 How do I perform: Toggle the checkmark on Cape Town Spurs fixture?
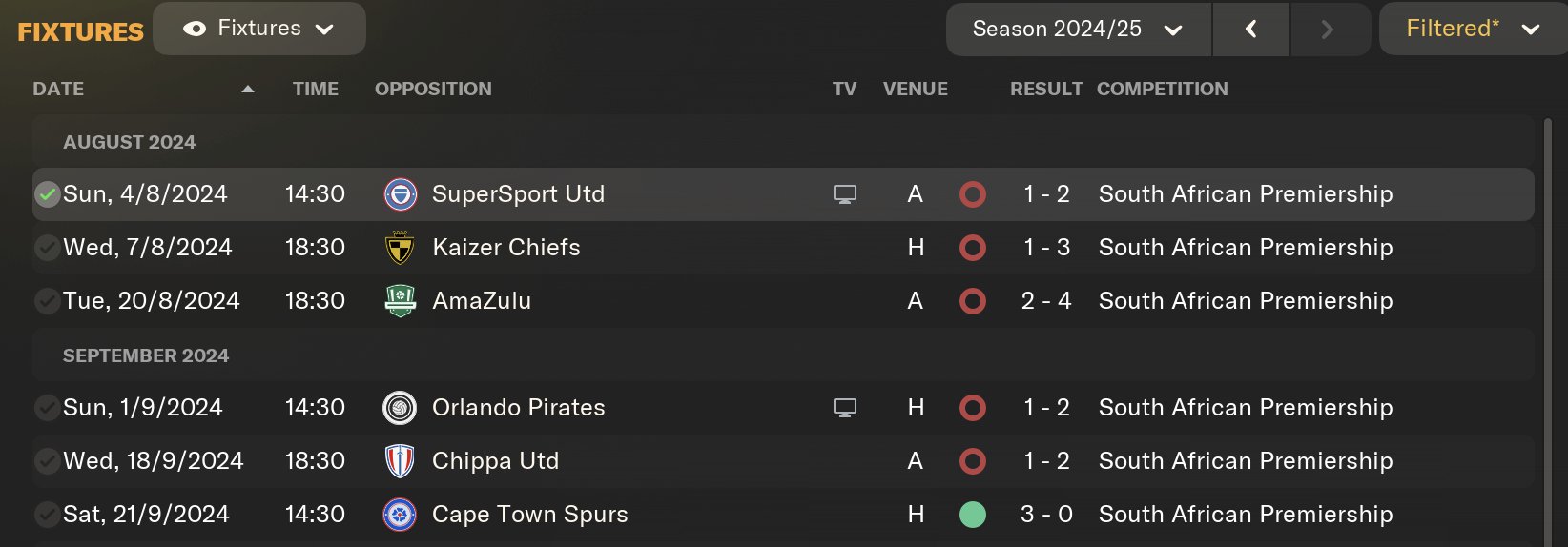(47, 515)
